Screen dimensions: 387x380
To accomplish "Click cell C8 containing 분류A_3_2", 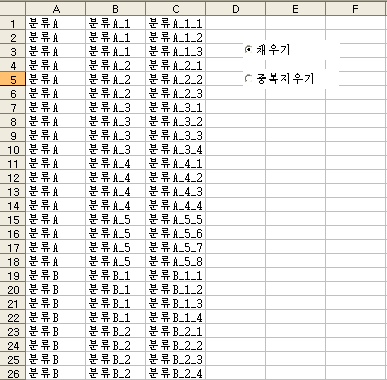I will coord(176,121).
